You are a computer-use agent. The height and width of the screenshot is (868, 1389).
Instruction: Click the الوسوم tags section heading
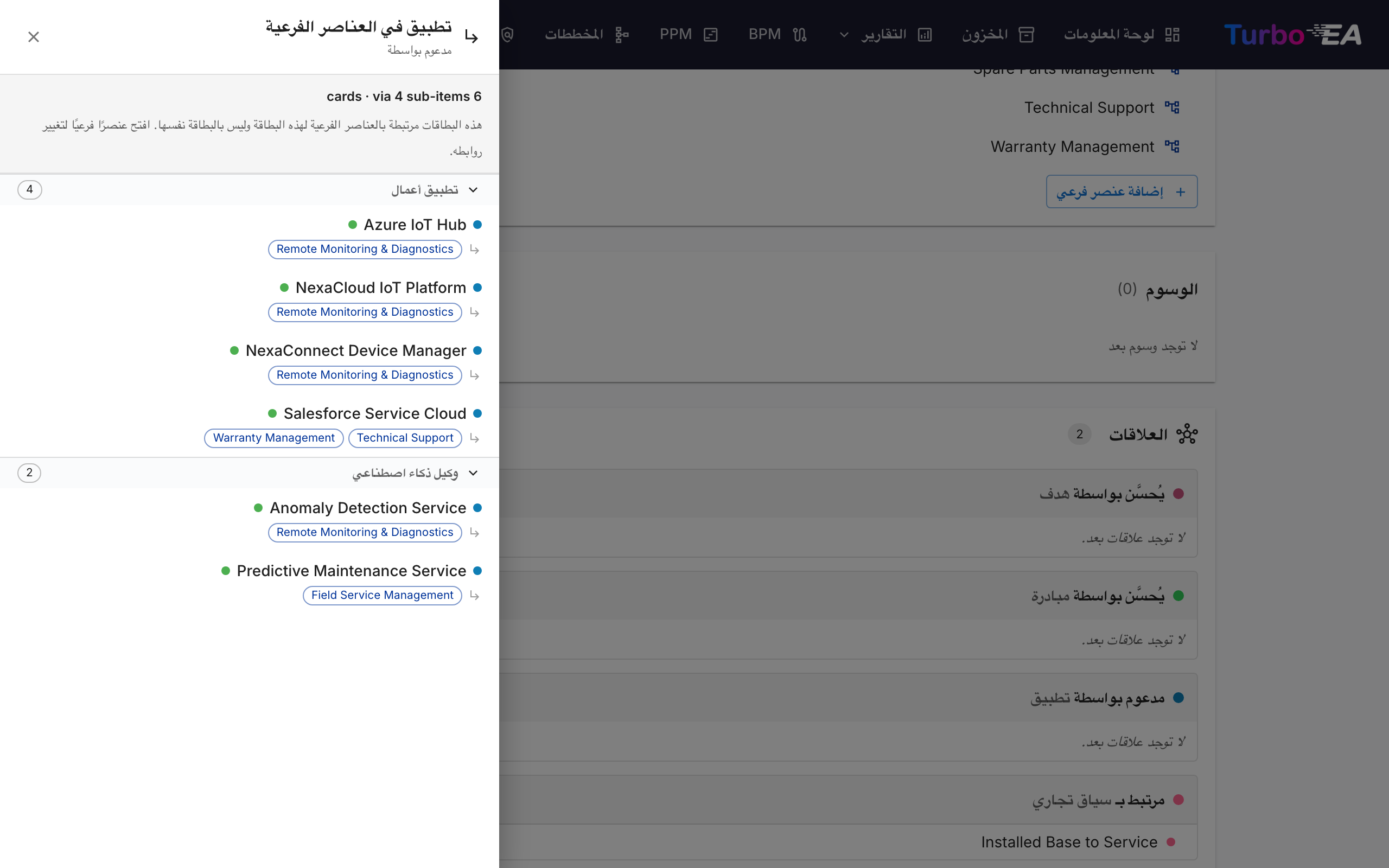coord(1171,289)
